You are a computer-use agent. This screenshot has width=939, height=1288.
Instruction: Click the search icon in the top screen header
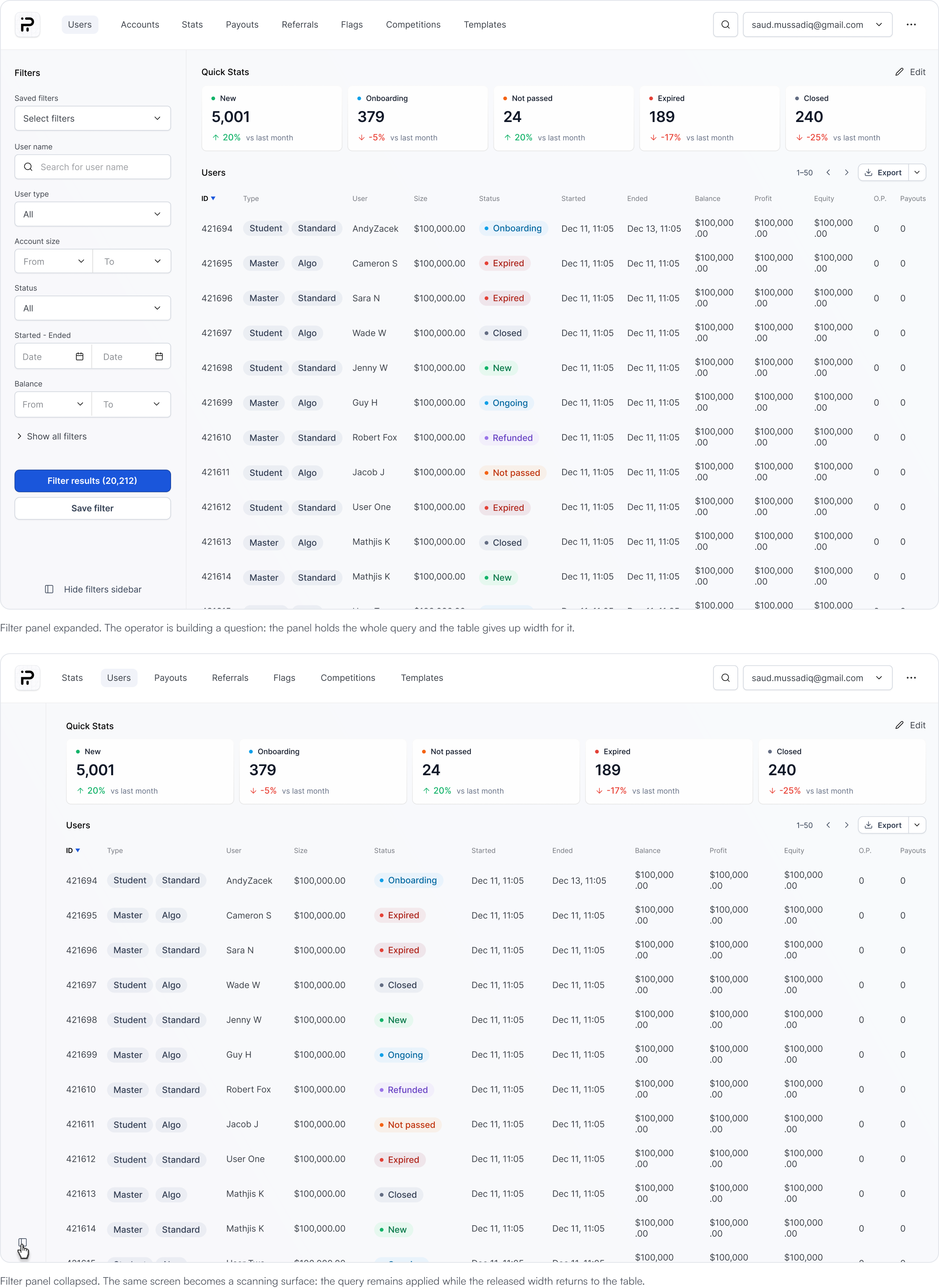click(725, 24)
